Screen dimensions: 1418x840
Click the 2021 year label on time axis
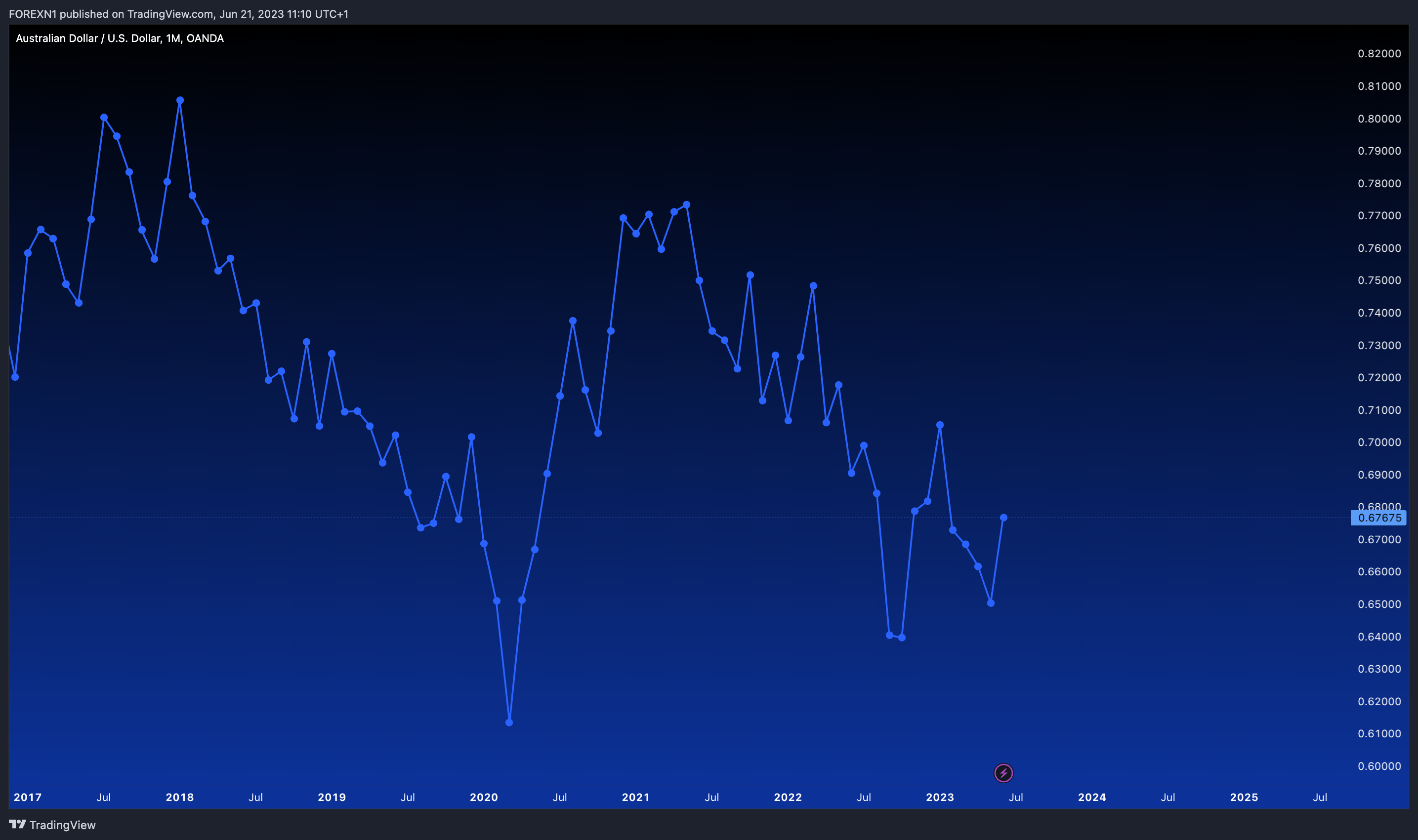636,797
